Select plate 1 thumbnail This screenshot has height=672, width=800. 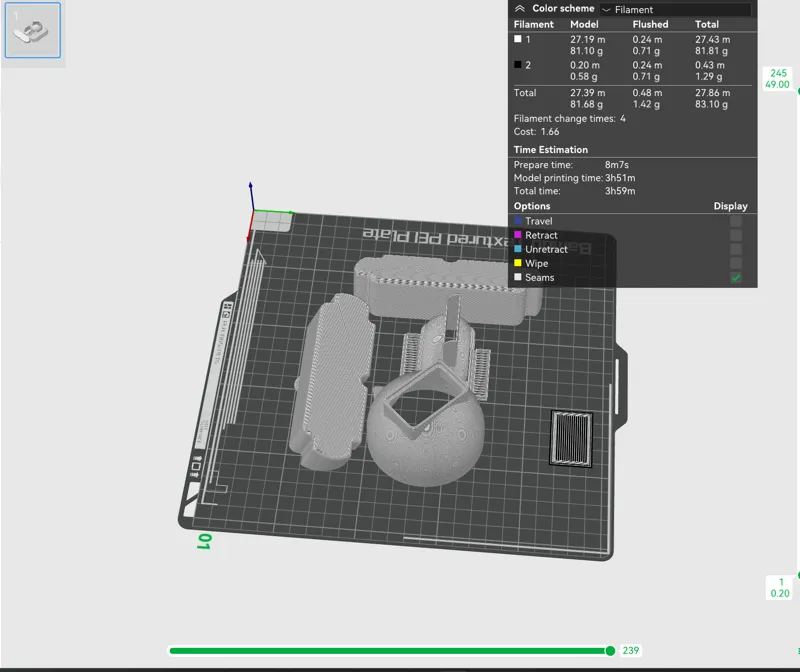(33, 30)
